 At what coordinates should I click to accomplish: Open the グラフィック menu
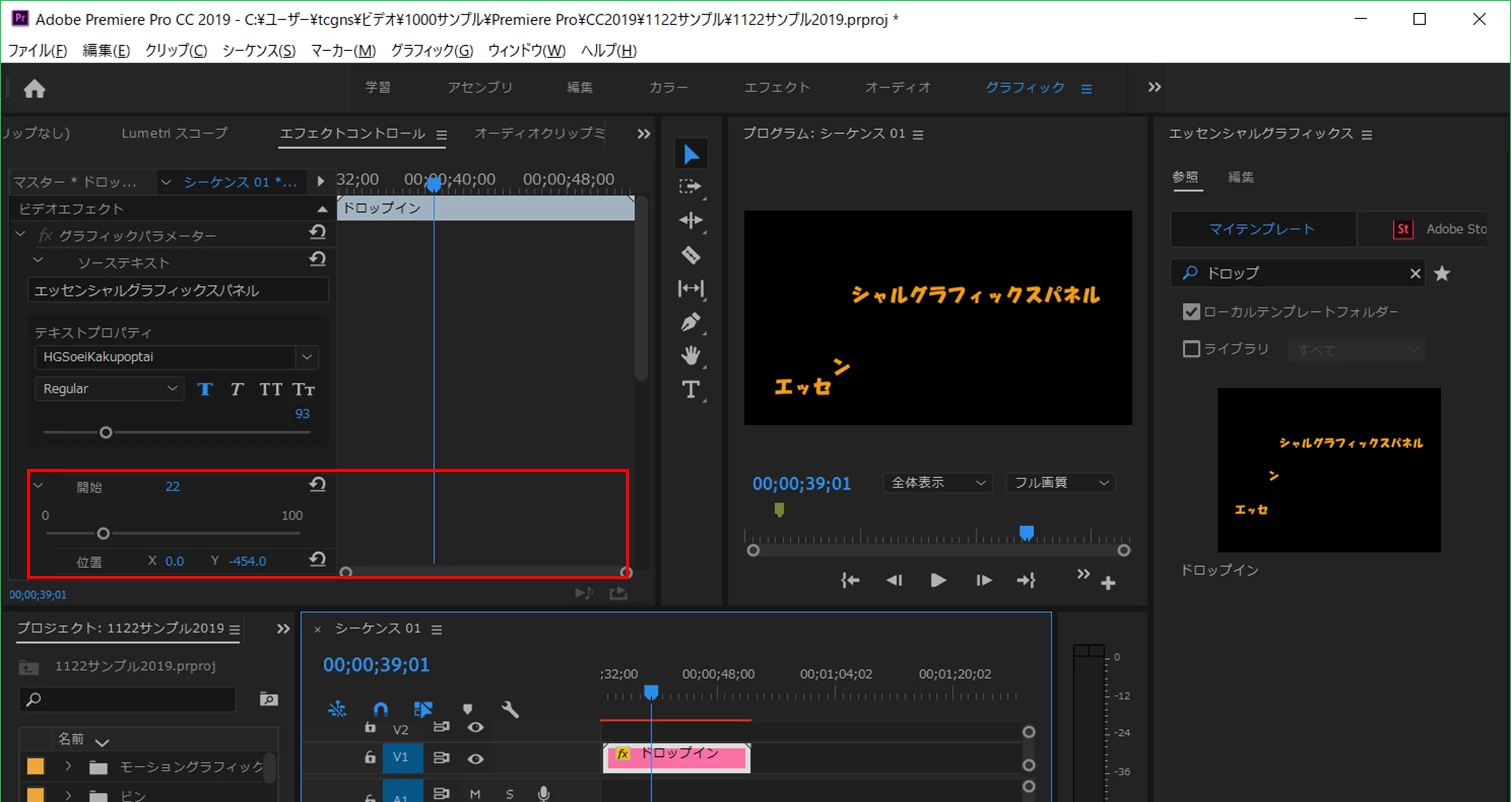432,50
